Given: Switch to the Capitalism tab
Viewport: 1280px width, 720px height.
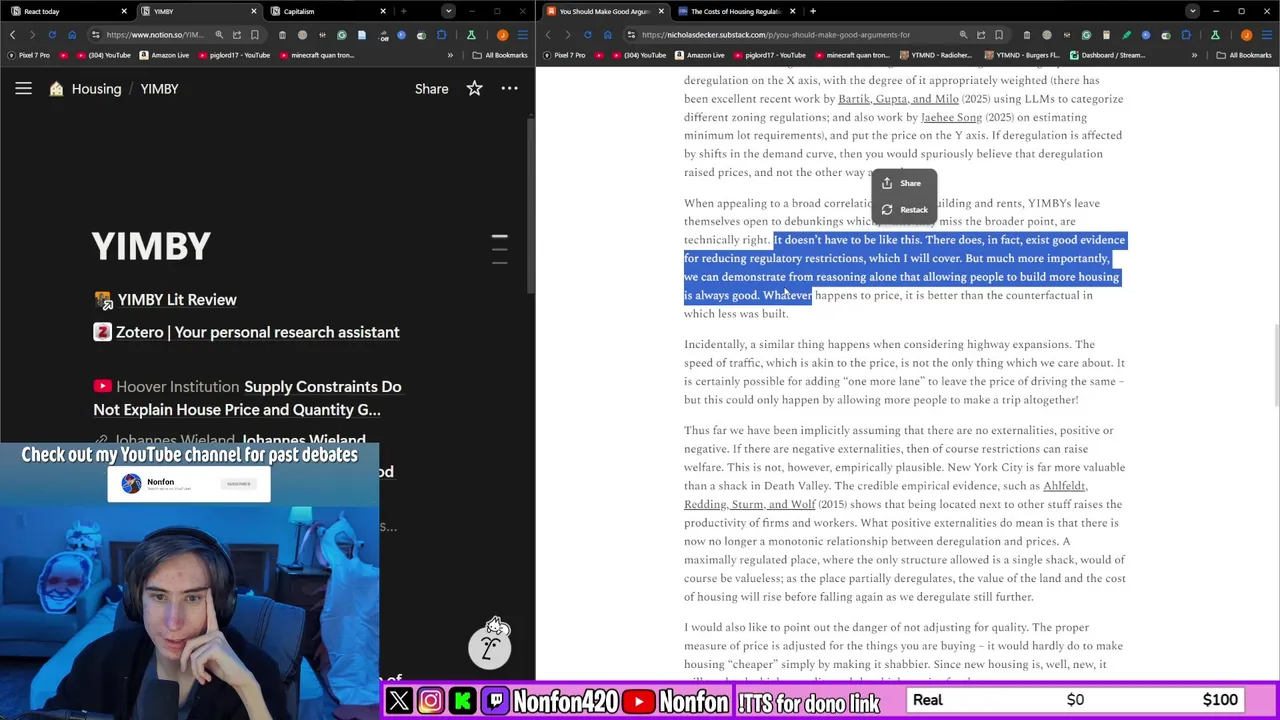Looking at the screenshot, I should click(x=327, y=11).
